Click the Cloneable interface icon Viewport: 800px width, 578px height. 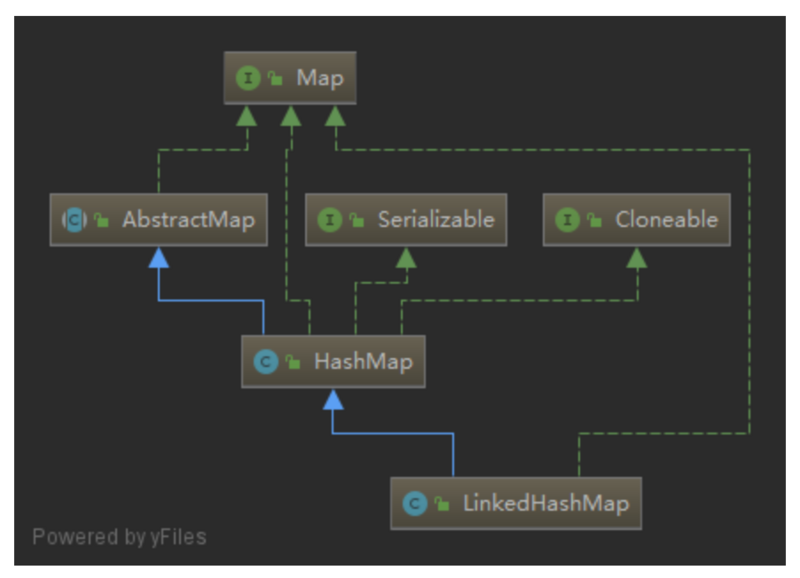[x=568, y=220]
